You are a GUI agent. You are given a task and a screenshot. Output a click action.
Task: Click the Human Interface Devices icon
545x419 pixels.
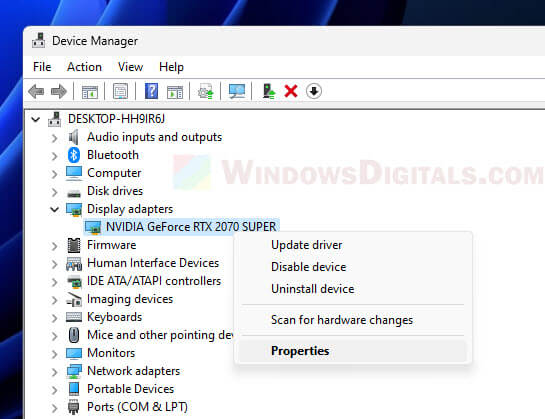pos(74,264)
